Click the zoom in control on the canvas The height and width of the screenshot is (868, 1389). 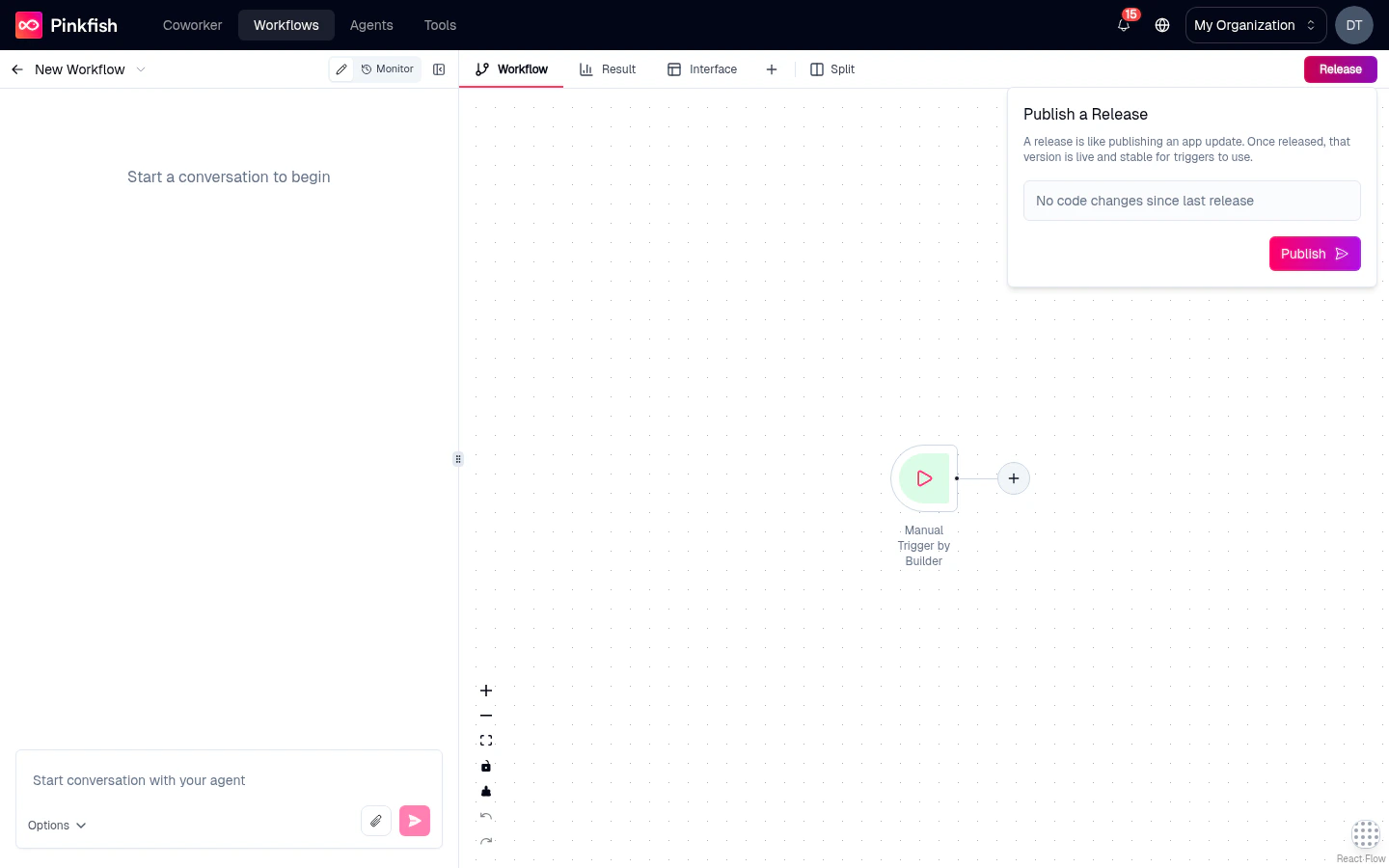tap(486, 691)
